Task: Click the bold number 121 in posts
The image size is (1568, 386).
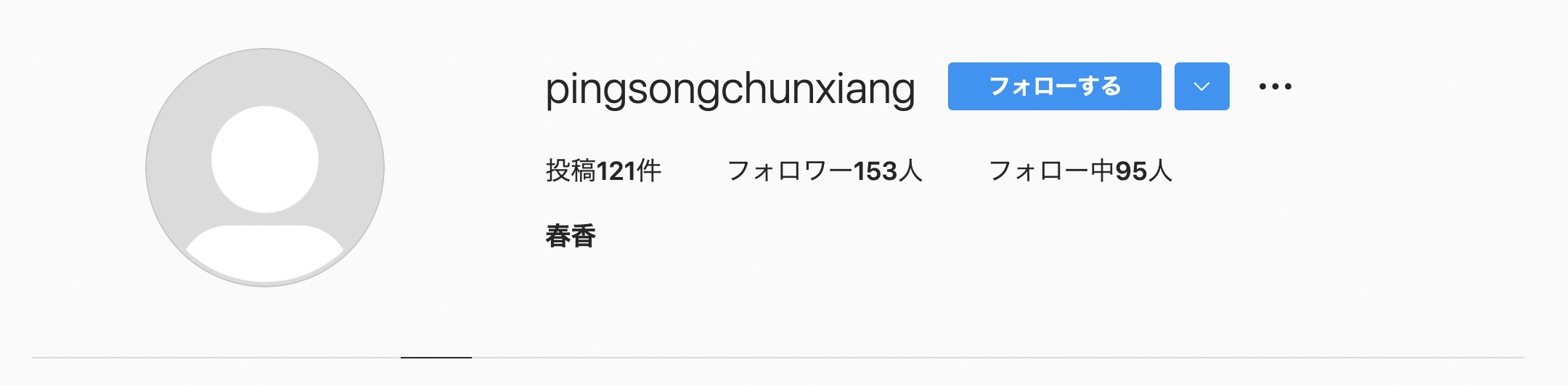Action: click(x=616, y=171)
